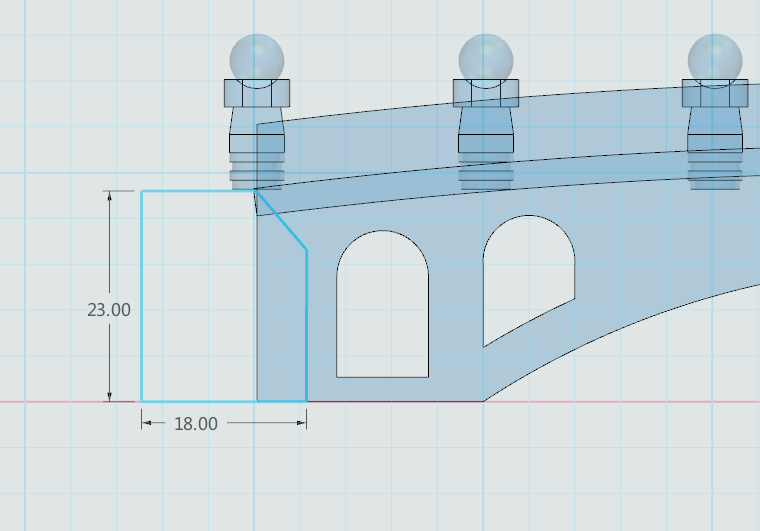Select the sketch's bottom-left corner point
The height and width of the screenshot is (531, 760).
coord(141,401)
